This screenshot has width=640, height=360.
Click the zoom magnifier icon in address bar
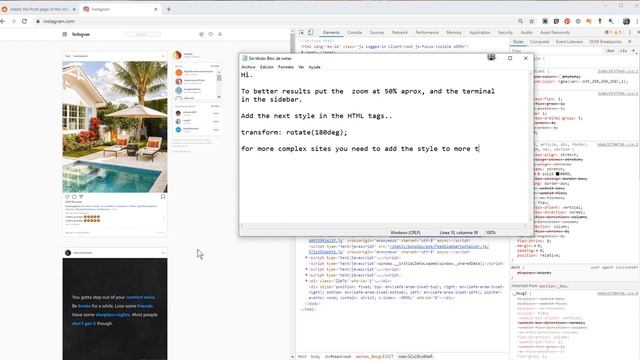click(x=520, y=21)
